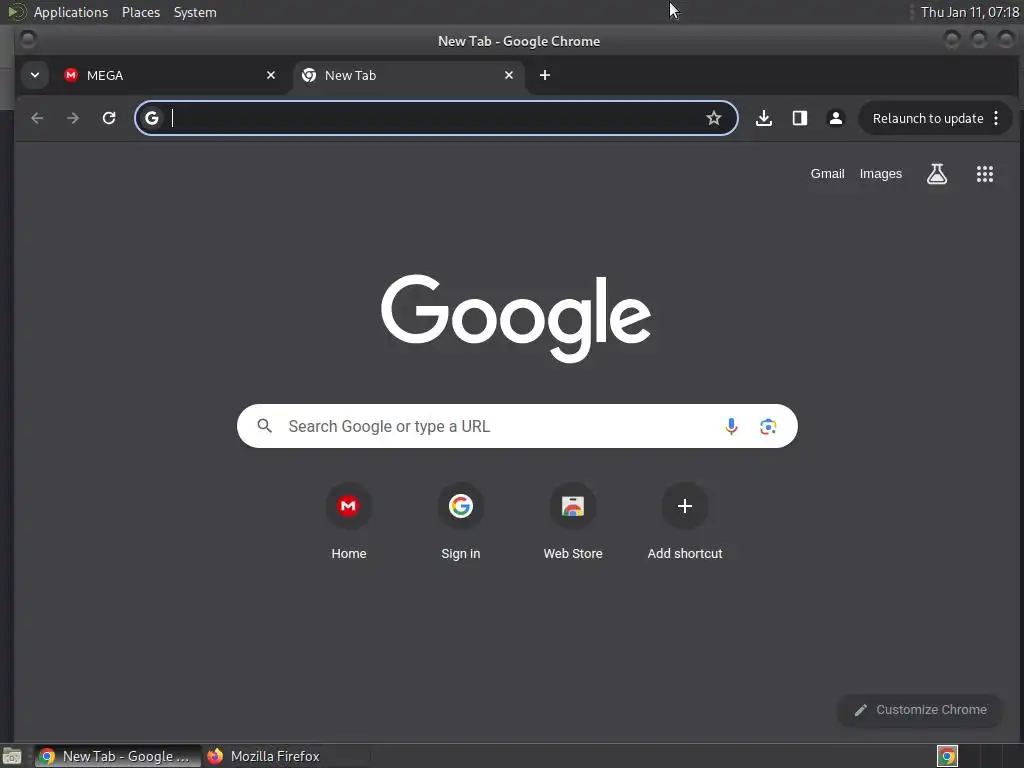Close the New Tab tab

(509, 75)
